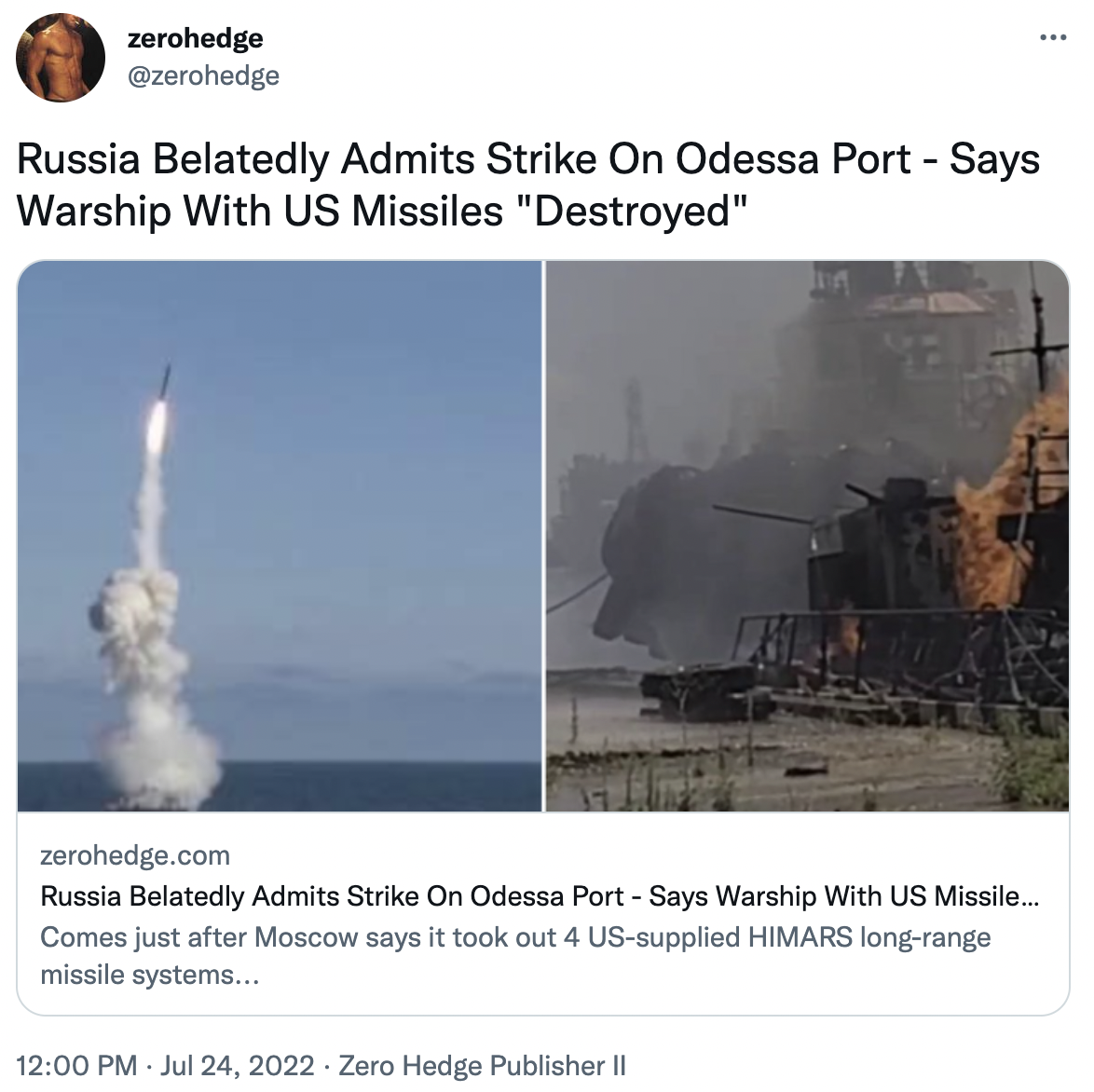Click the word "Destroyed" in the tweet text

click(634, 211)
